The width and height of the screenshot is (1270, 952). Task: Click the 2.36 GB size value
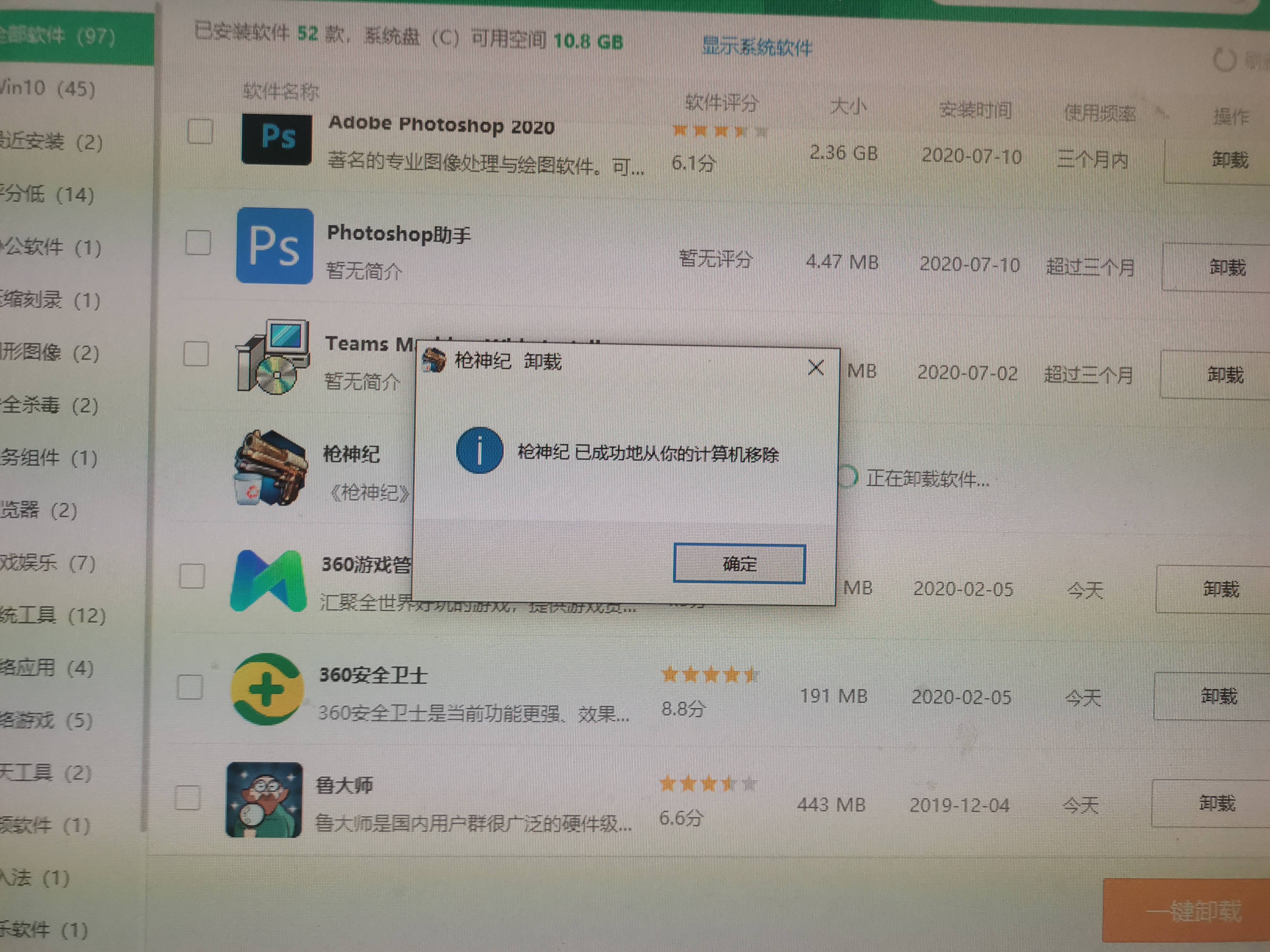pos(843,153)
